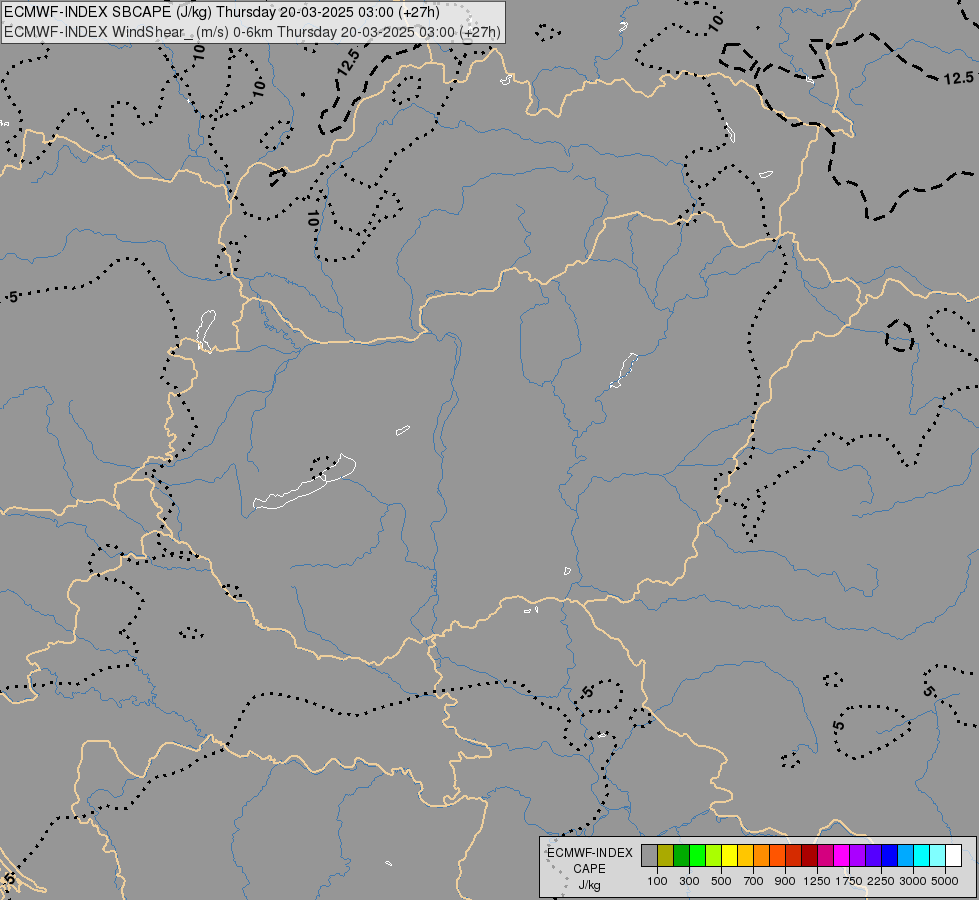Click legend value 1750
979x900 pixels.
click(x=849, y=881)
